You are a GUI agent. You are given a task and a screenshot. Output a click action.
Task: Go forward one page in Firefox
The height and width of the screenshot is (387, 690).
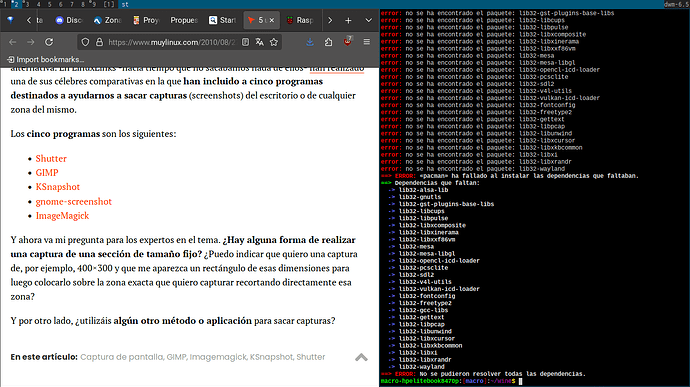30,42
